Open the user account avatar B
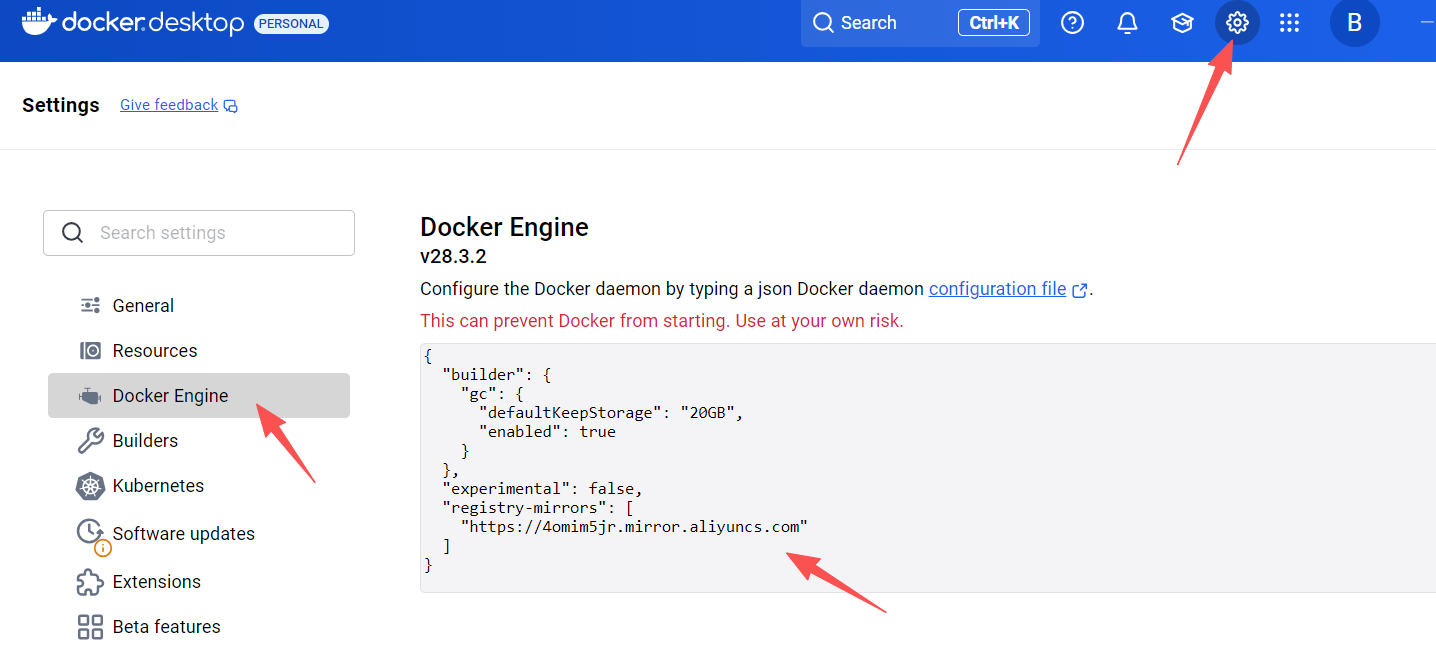Screen dimensions: 1436x653 click(1354, 23)
